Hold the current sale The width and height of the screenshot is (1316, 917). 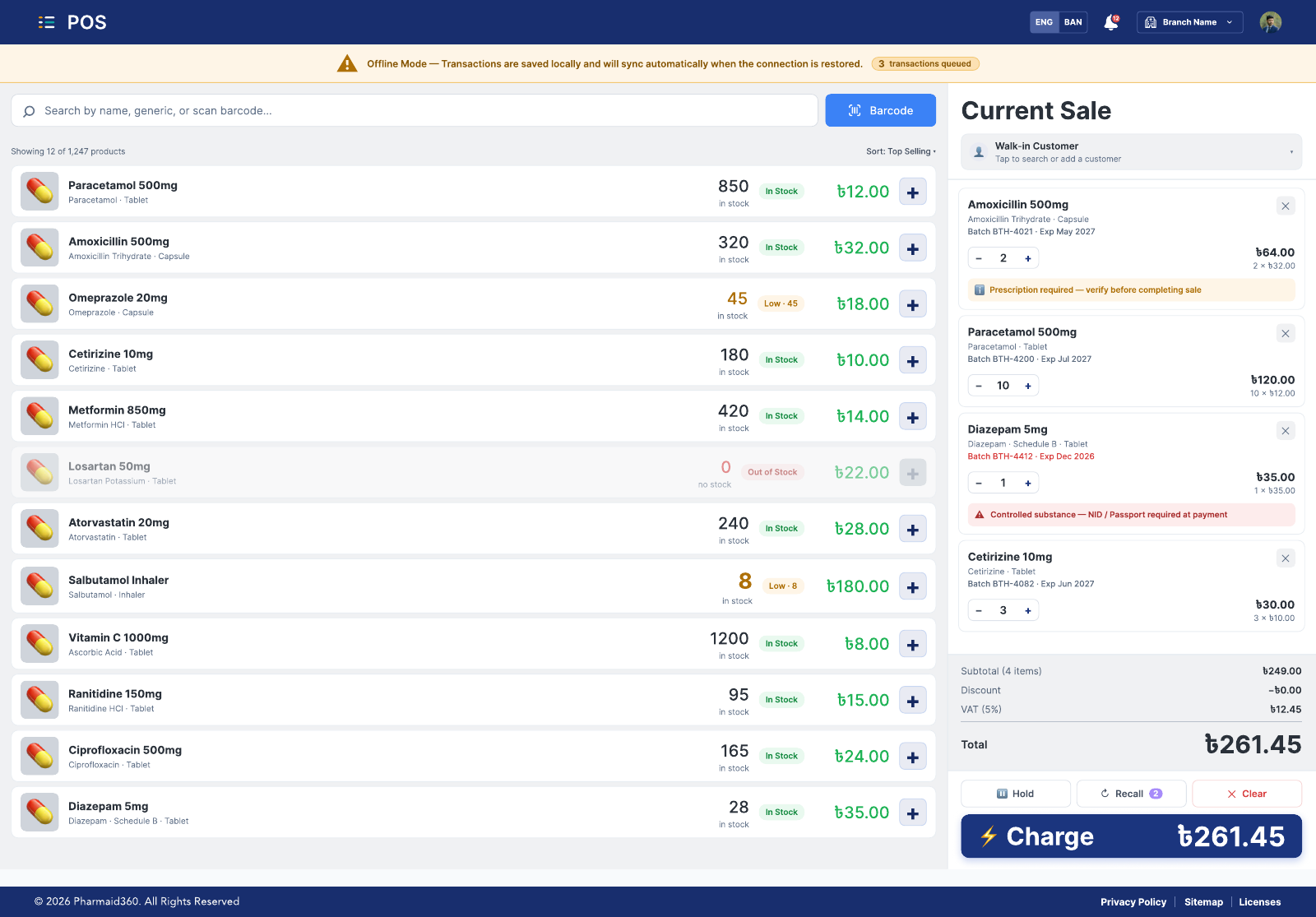click(x=1016, y=794)
